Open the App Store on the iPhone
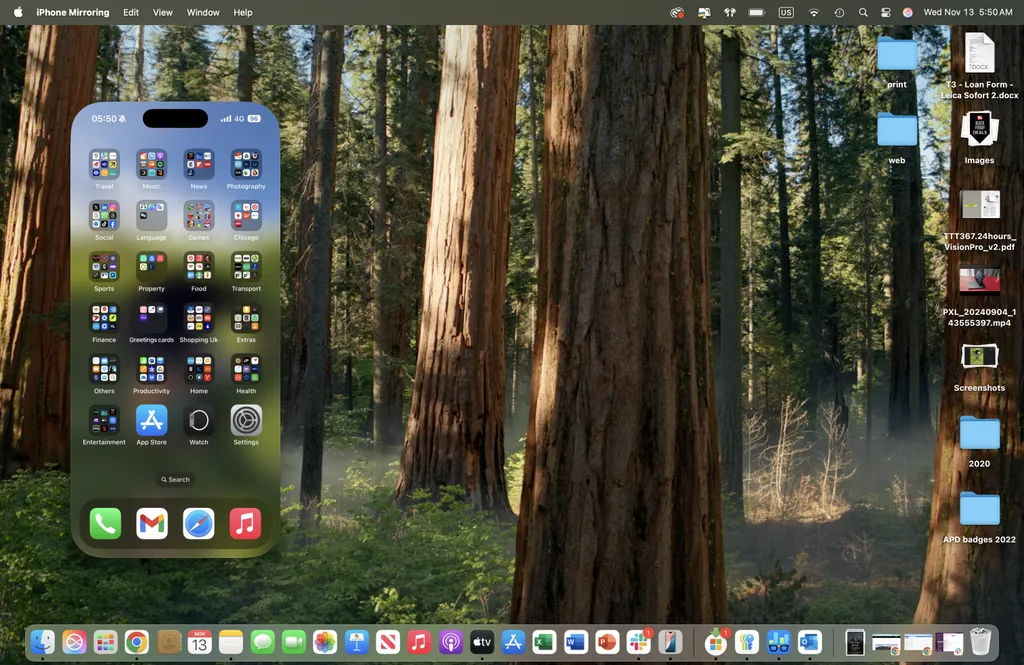1024x665 pixels. [x=151, y=420]
